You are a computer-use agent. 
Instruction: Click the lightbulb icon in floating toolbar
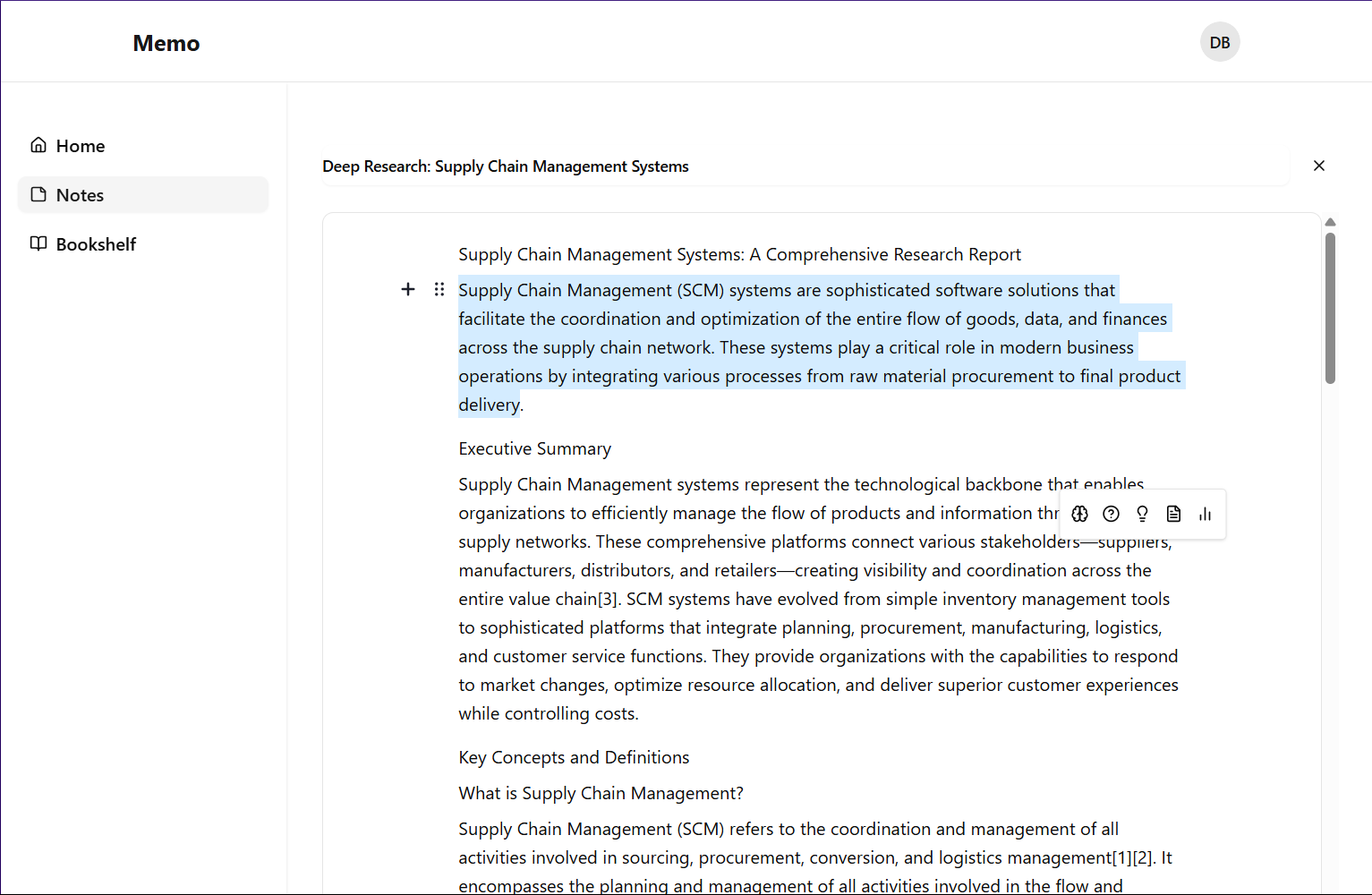[1142, 514]
